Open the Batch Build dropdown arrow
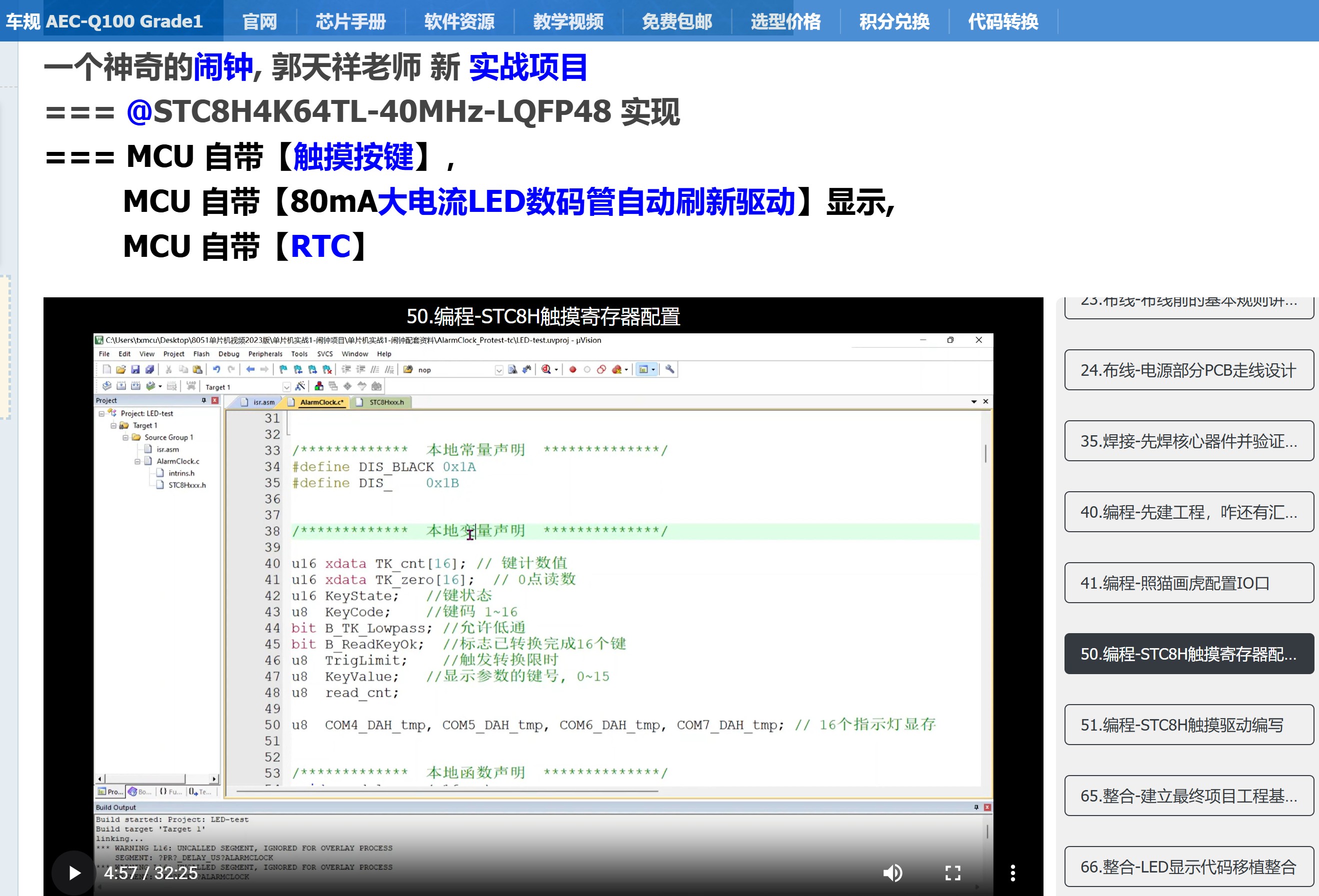The image size is (1319, 896). pyautogui.click(x=160, y=386)
